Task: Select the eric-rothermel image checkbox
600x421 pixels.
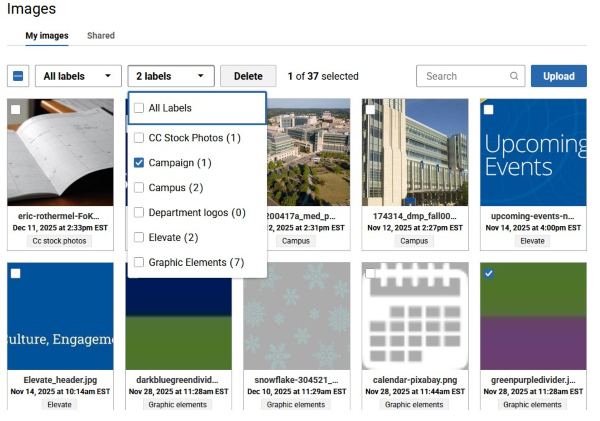Action: pyautogui.click(x=16, y=109)
